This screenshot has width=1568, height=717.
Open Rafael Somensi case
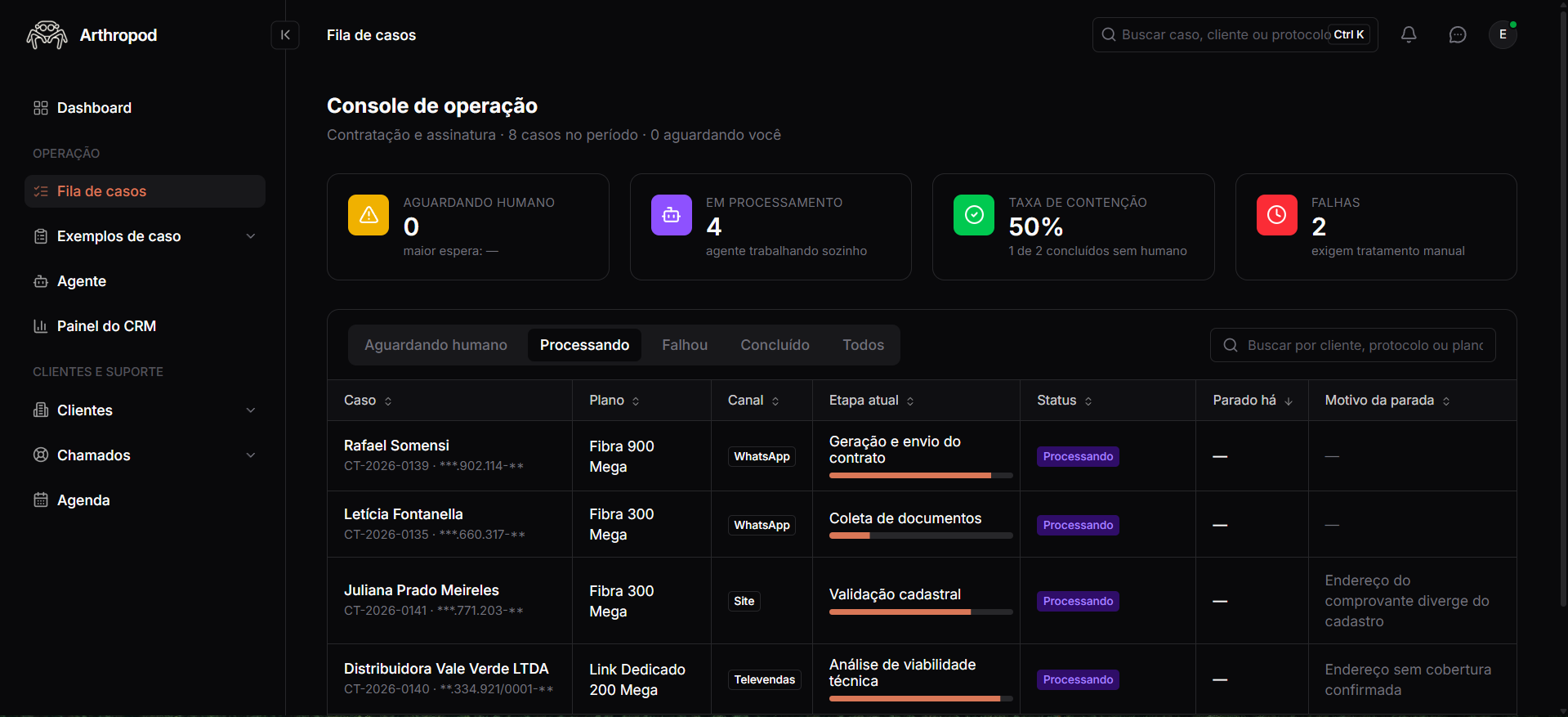click(x=396, y=446)
